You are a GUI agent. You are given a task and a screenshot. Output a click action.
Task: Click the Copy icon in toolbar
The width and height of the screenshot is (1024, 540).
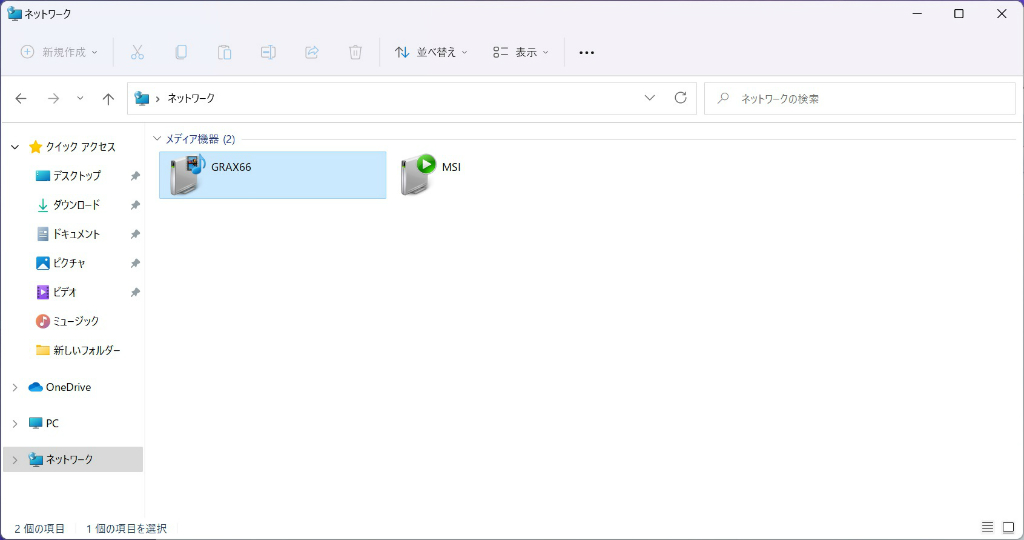pyautogui.click(x=181, y=52)
